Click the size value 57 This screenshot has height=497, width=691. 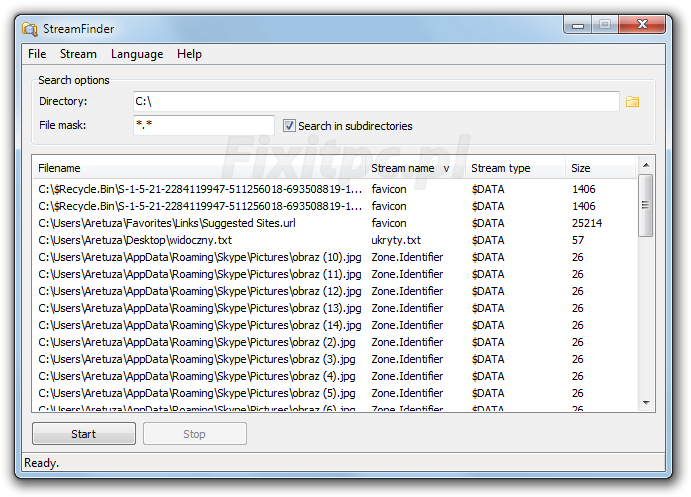coord(578,240)
